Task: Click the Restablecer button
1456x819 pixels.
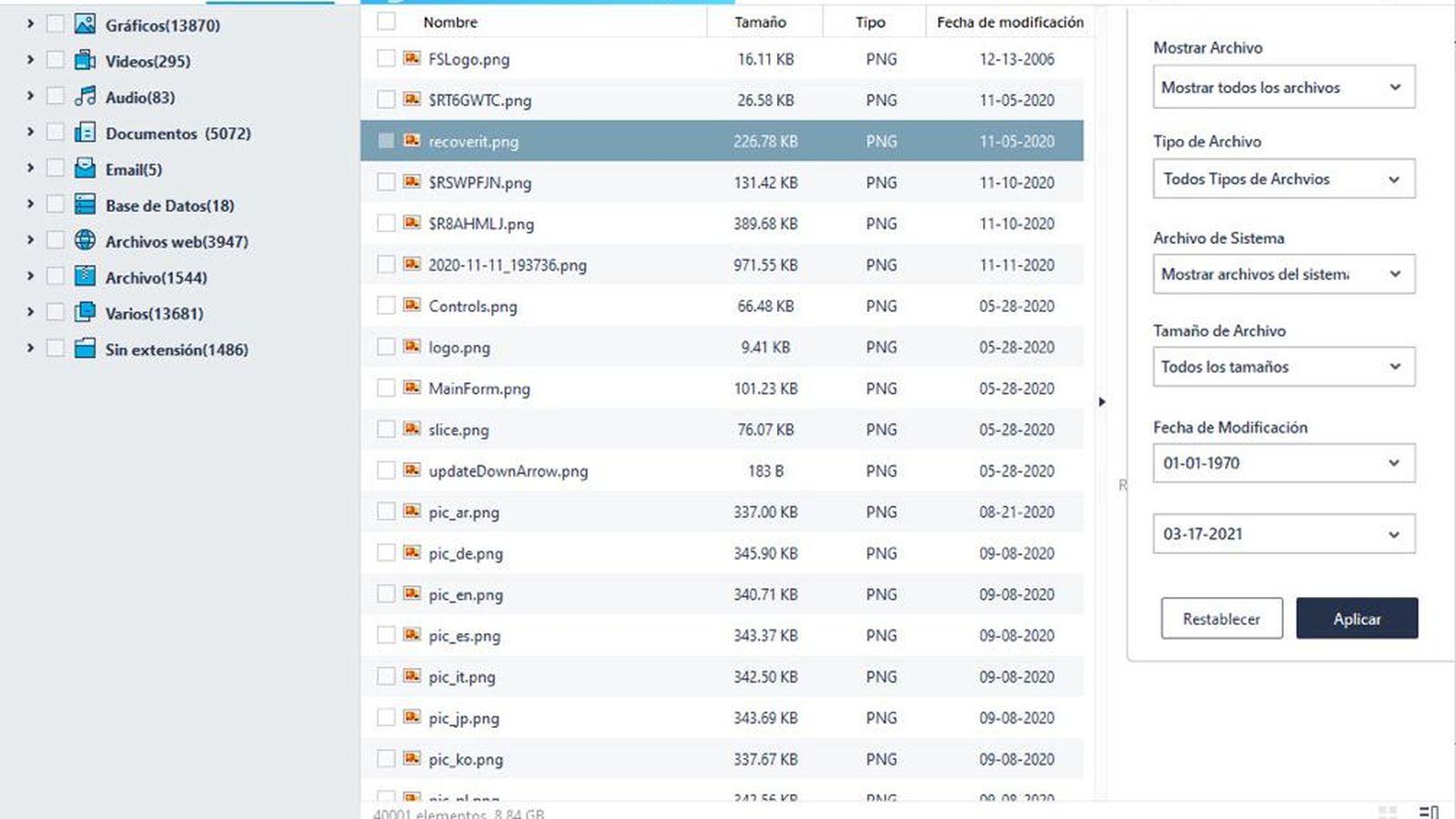Action: [x=1221, y=619]
